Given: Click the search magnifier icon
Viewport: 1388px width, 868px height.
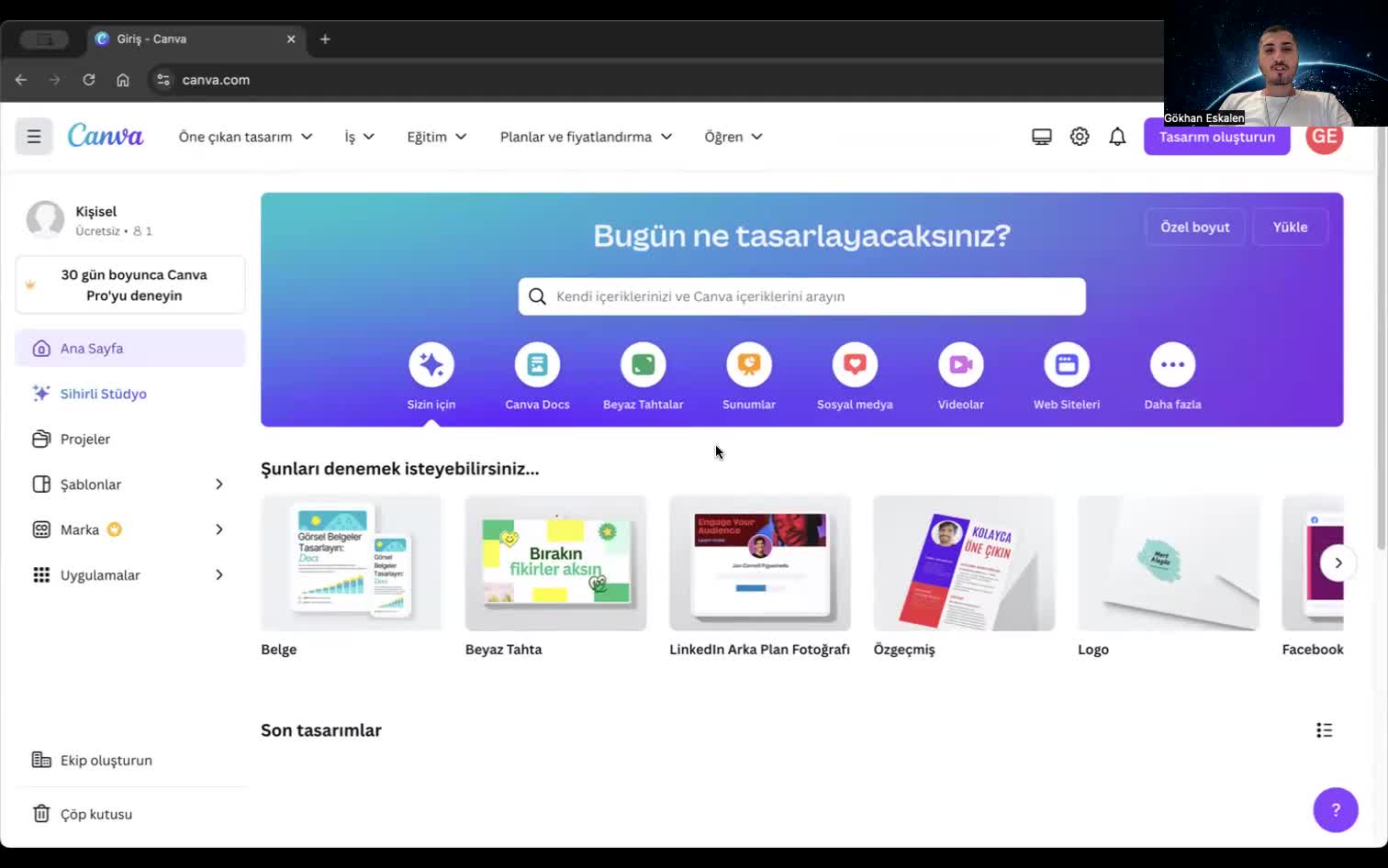Looking at the screenshot, I should pos(538,296).
